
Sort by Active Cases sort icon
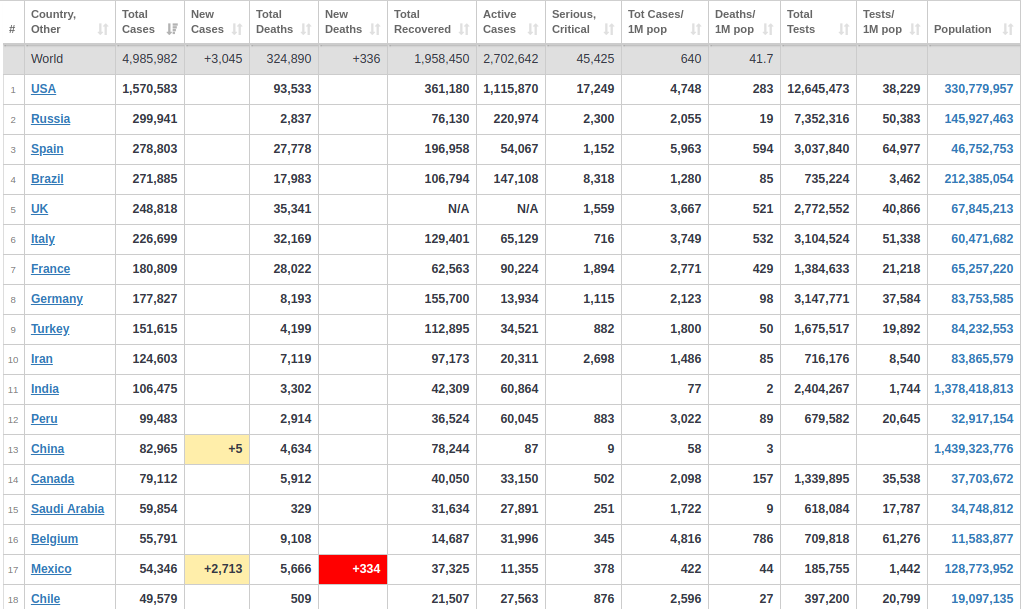pos(533,29)
